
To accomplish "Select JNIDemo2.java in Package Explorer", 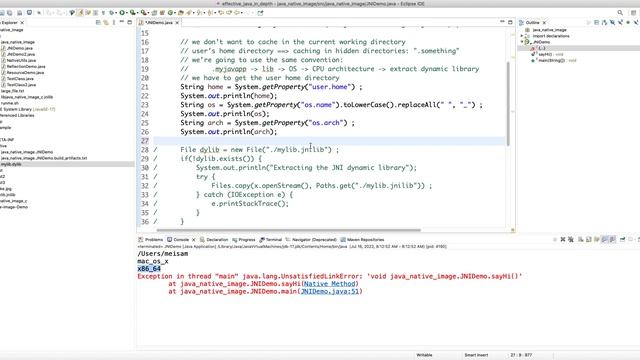I will pos(21,54).
